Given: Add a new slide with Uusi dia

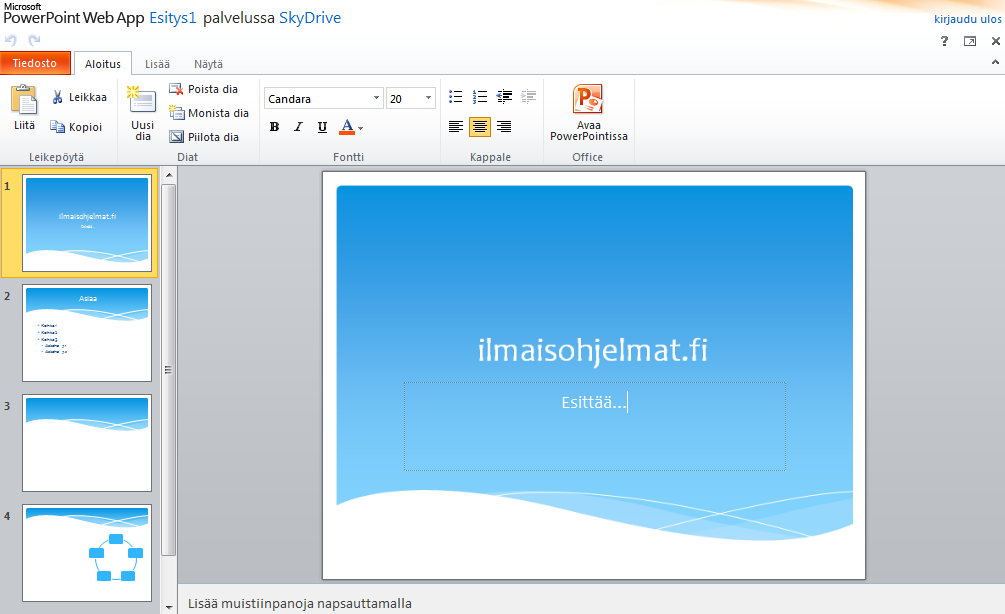Looking at the screenshot, I should click(x=142, y=113).
